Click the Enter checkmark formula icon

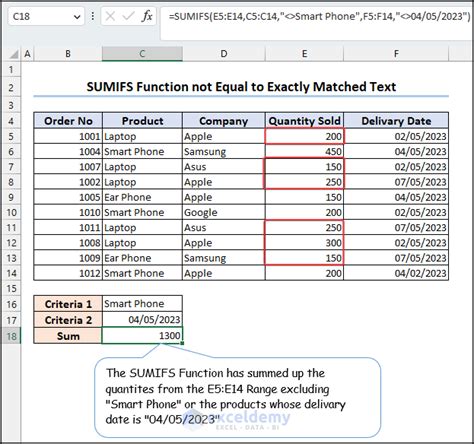[x=128, y=16]
